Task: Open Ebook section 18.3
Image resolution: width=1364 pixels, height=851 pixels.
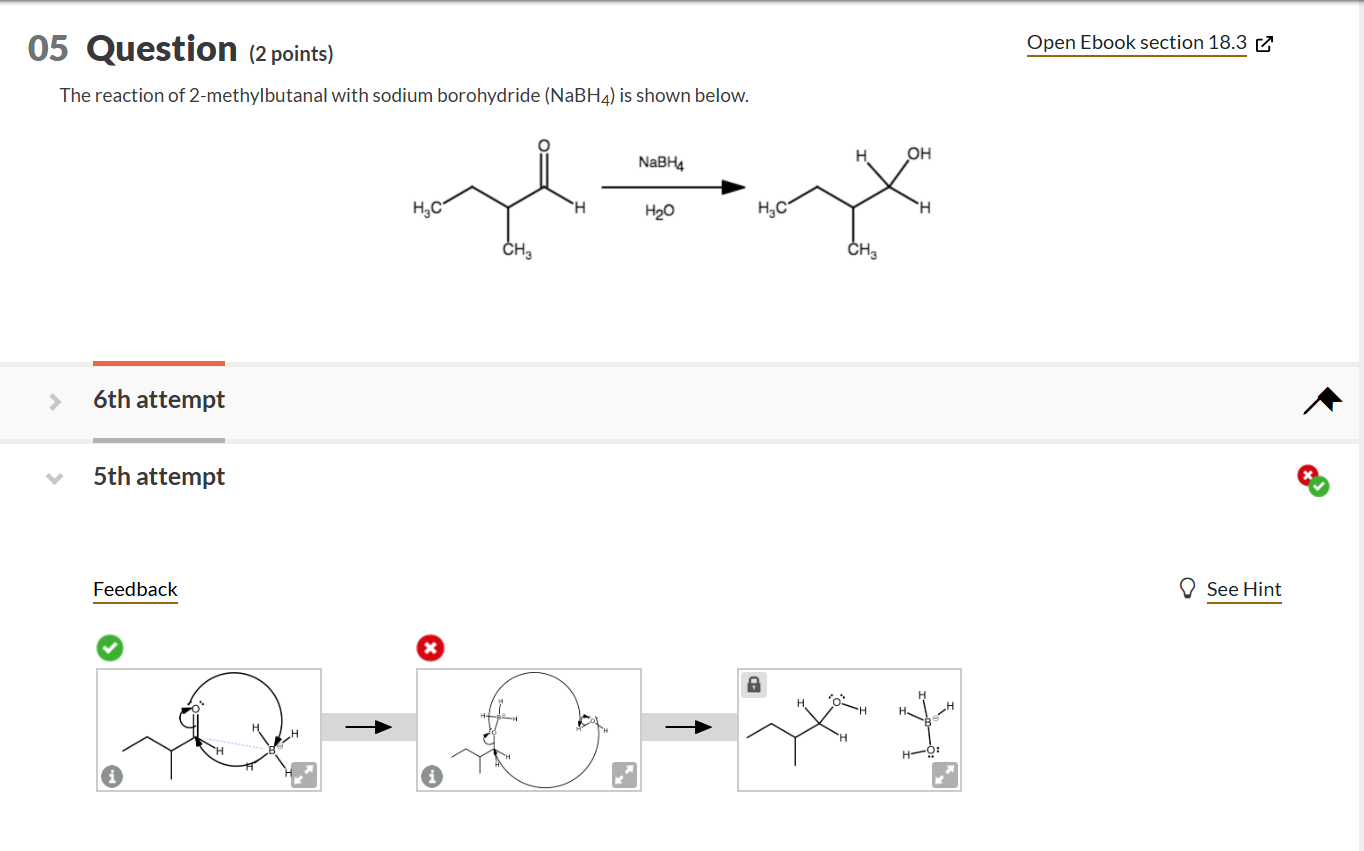Action: 1137,42
